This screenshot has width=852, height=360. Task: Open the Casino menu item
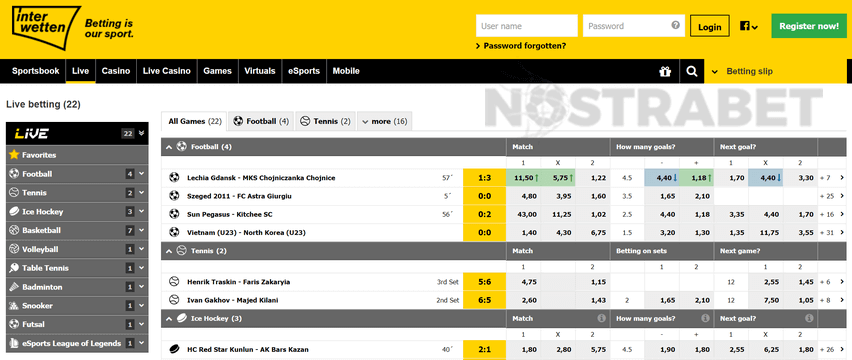(116, 71)
